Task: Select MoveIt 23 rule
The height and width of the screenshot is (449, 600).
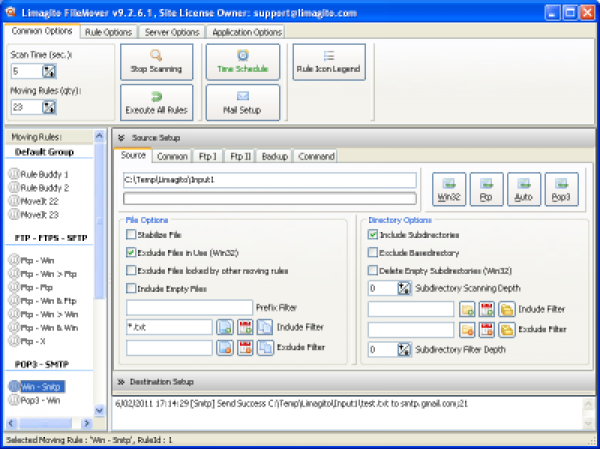Action: tap(34, 215)
